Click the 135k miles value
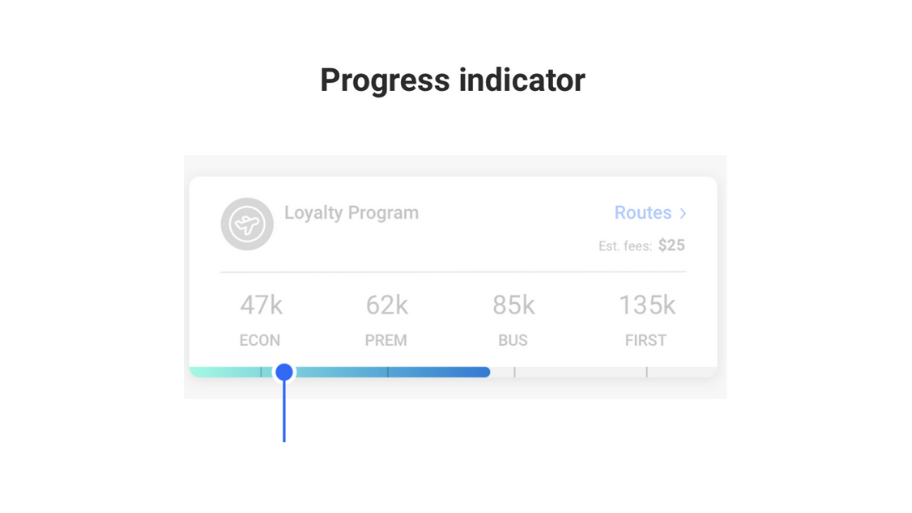The image size is (912, 513). tap(646, 305)
